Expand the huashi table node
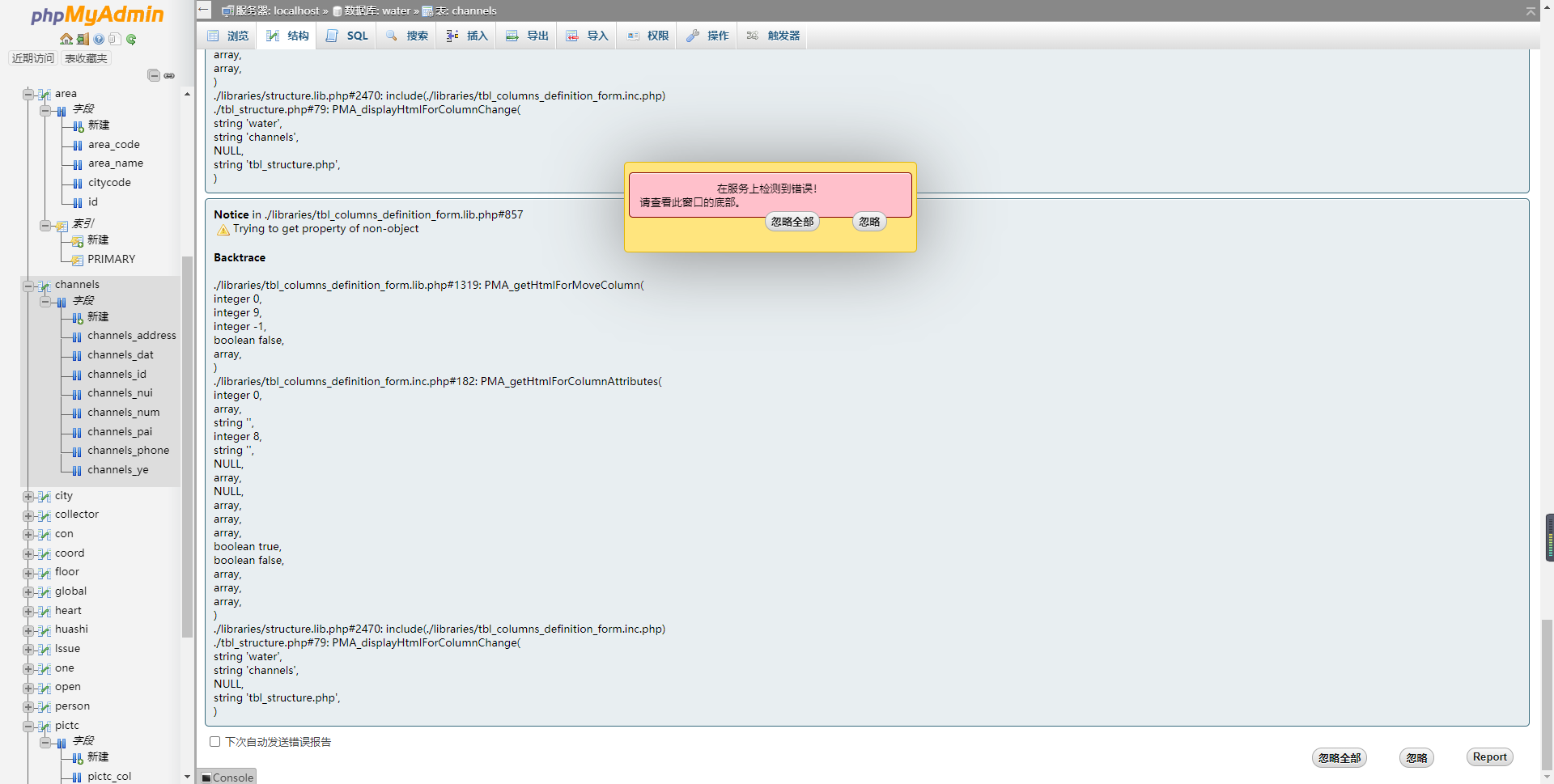The width and height of the screenshot is (1554, 784). 28,630
